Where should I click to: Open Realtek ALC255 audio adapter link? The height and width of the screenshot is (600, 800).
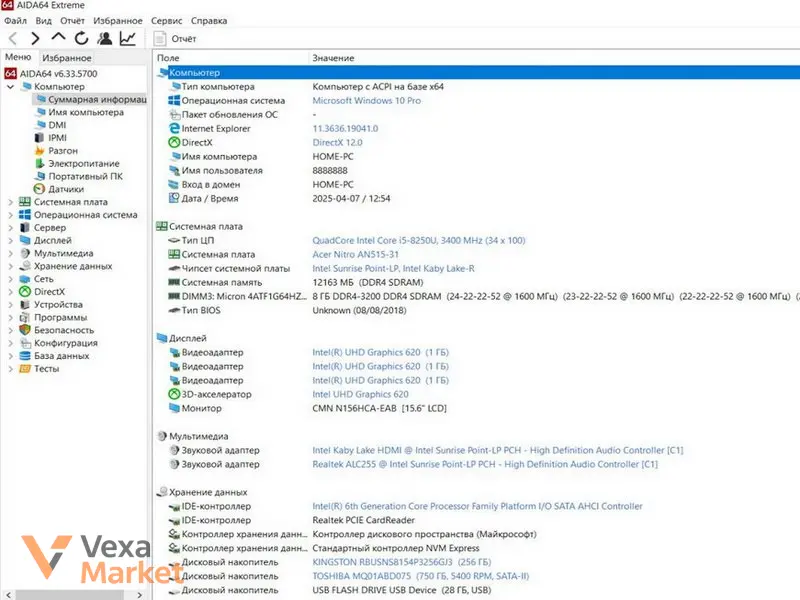[485, 464]
